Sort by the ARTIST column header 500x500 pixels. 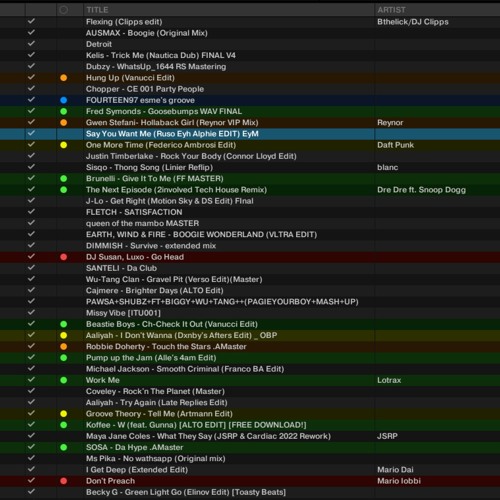click(x=391, y=10)
